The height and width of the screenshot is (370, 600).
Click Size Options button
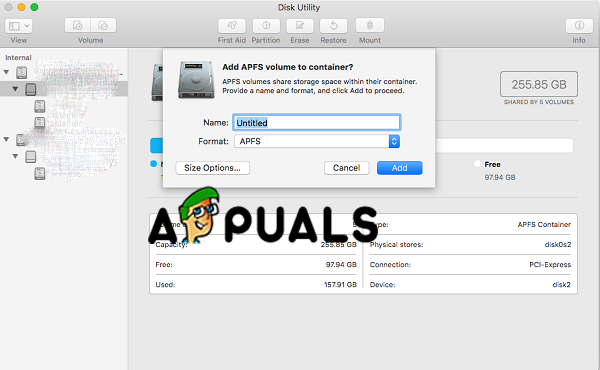(x=212, y=168)
